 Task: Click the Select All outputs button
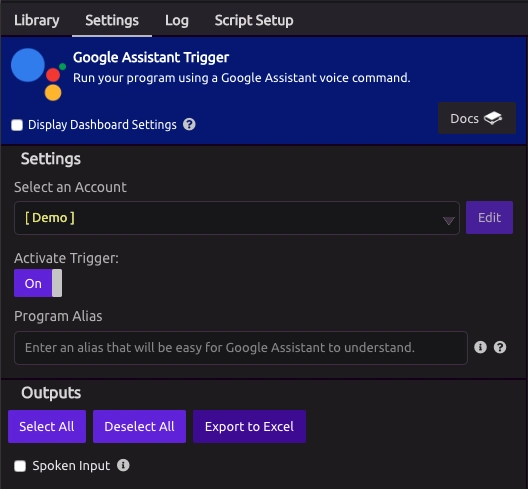47,426
